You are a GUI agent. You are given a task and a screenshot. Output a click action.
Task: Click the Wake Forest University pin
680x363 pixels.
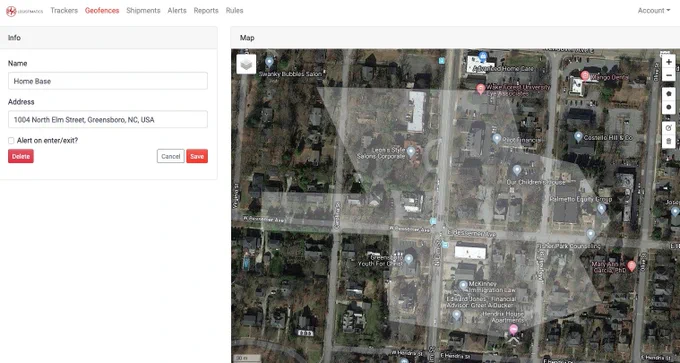[x=480, y=89]
